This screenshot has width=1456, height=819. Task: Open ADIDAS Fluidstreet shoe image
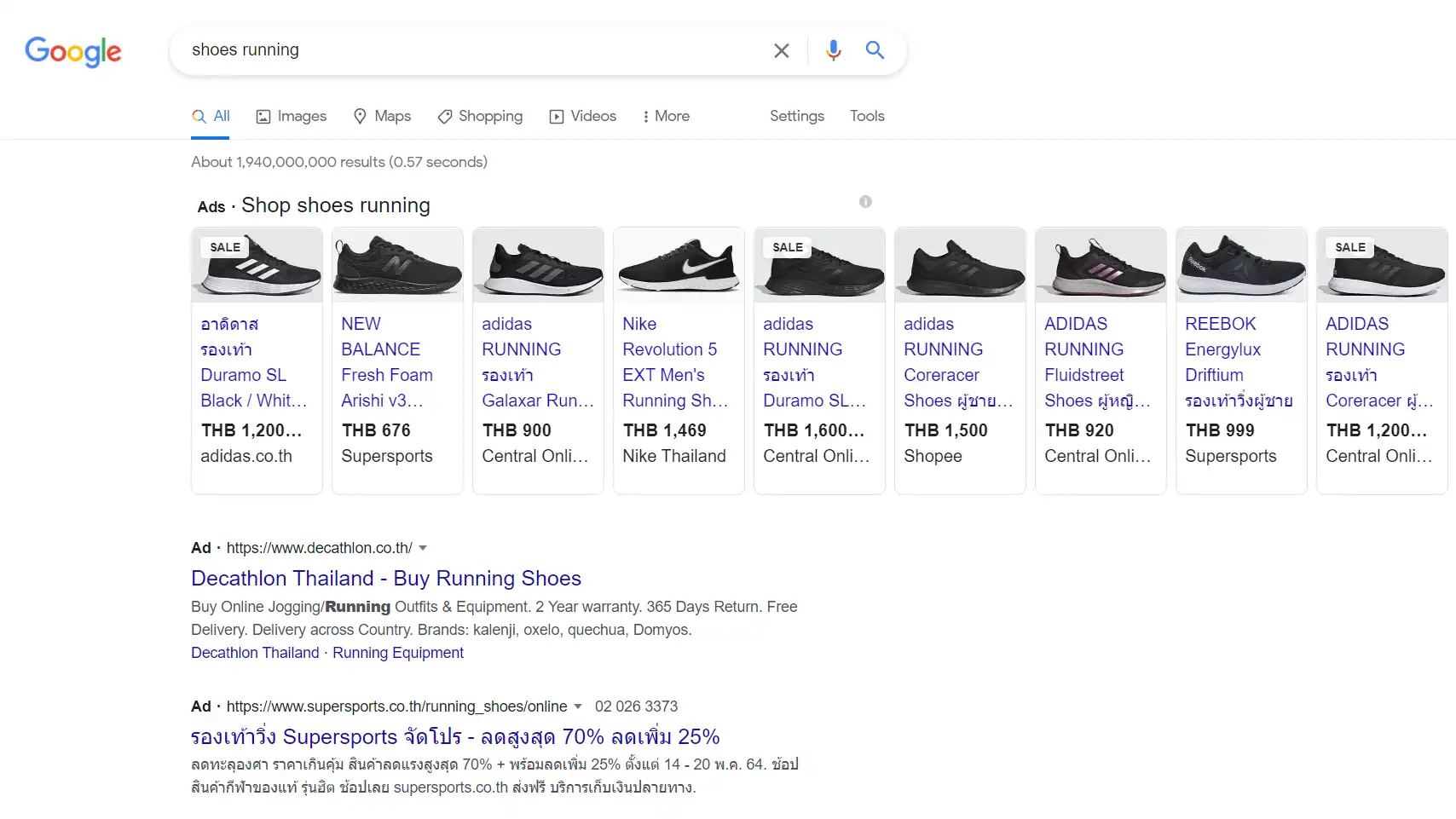[x=1101, y=265]
